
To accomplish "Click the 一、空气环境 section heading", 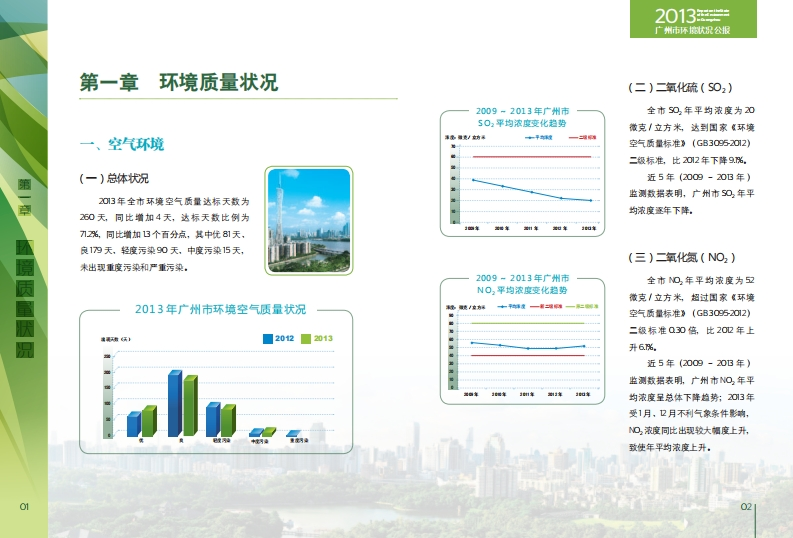I will [122, 145].
